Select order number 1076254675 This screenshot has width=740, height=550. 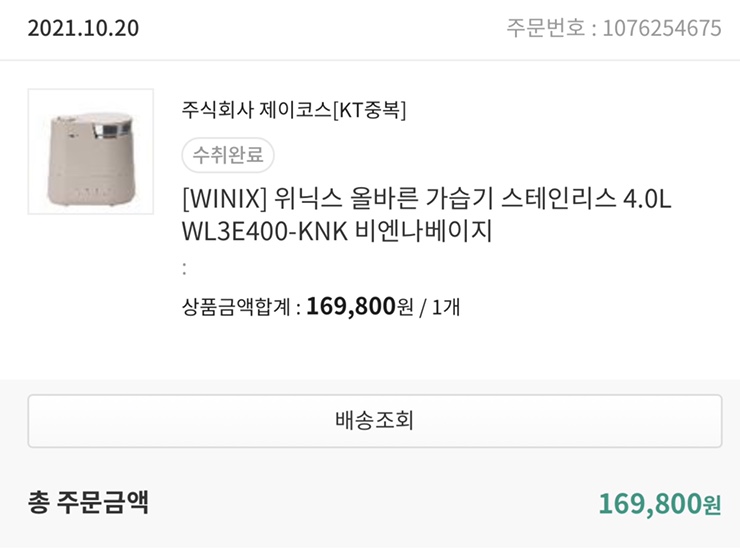point(662,28)
